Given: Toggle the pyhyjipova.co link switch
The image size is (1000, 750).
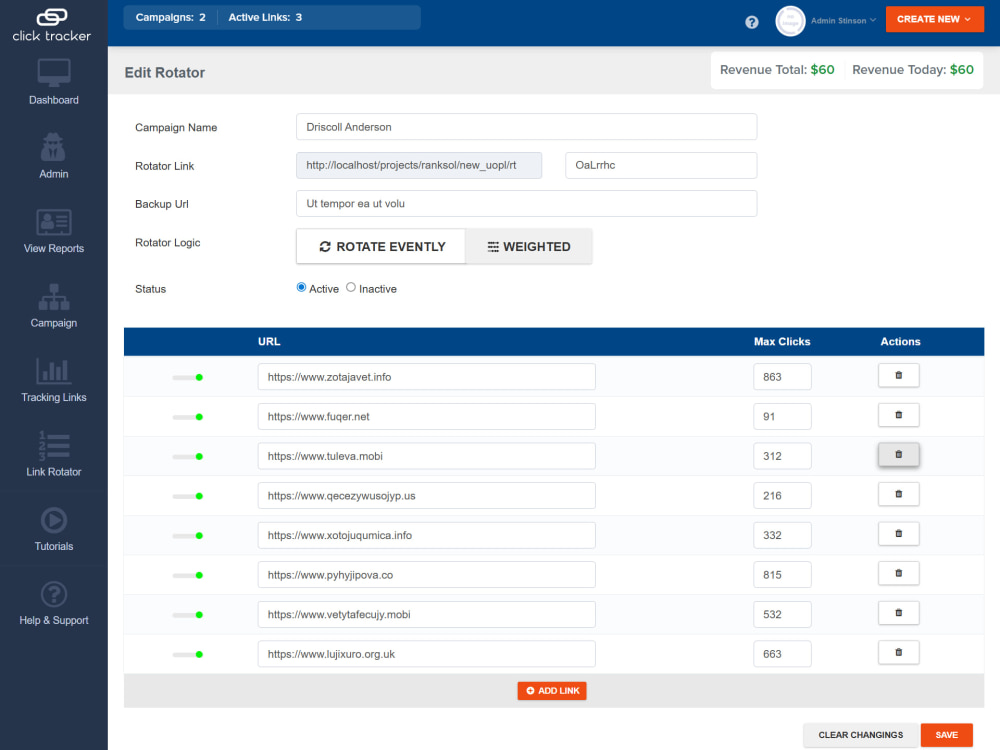Looking at the screenshot, I should coord(188,575).
